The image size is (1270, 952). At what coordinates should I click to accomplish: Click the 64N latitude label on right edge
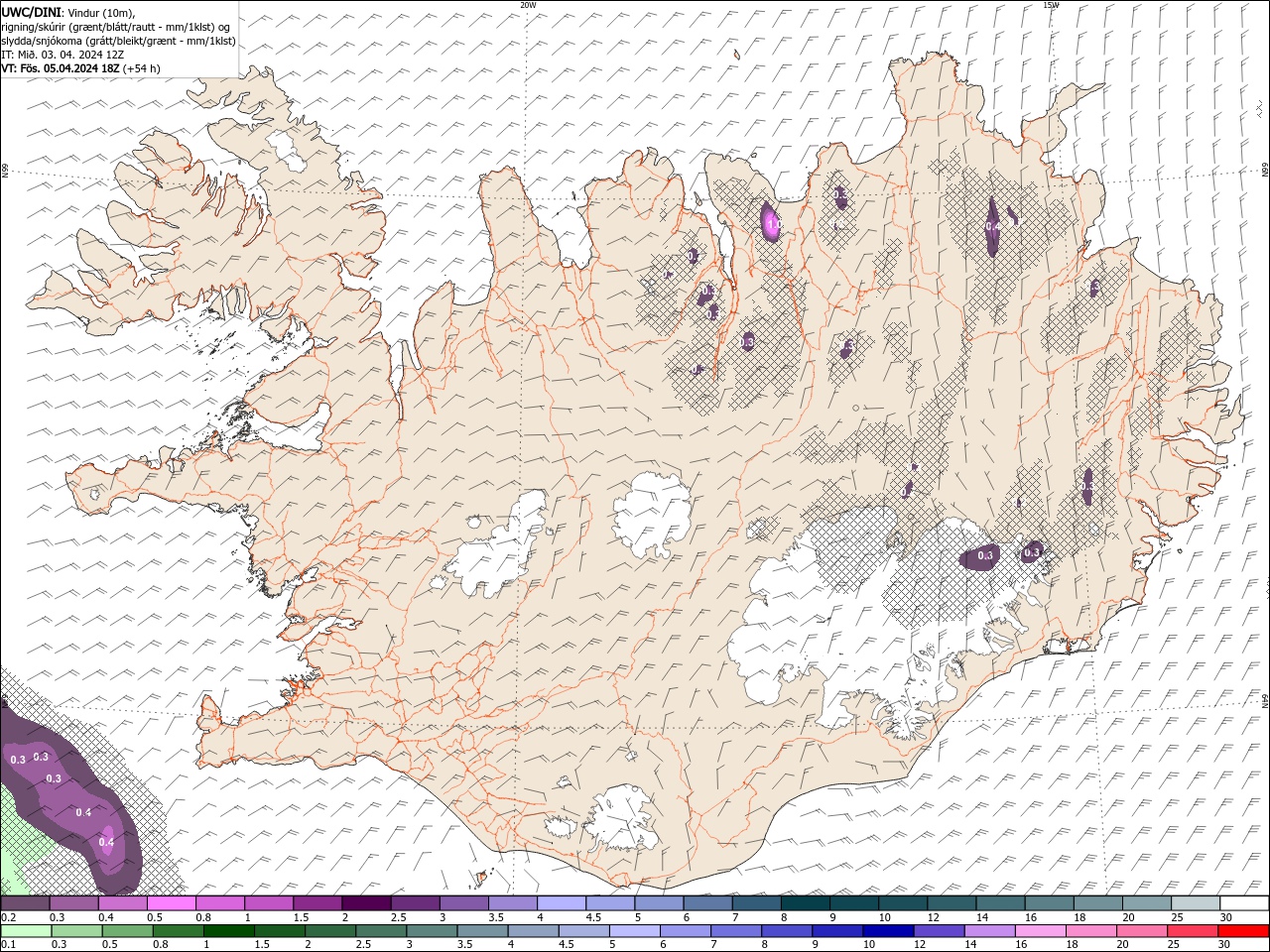pos(1265,700)
